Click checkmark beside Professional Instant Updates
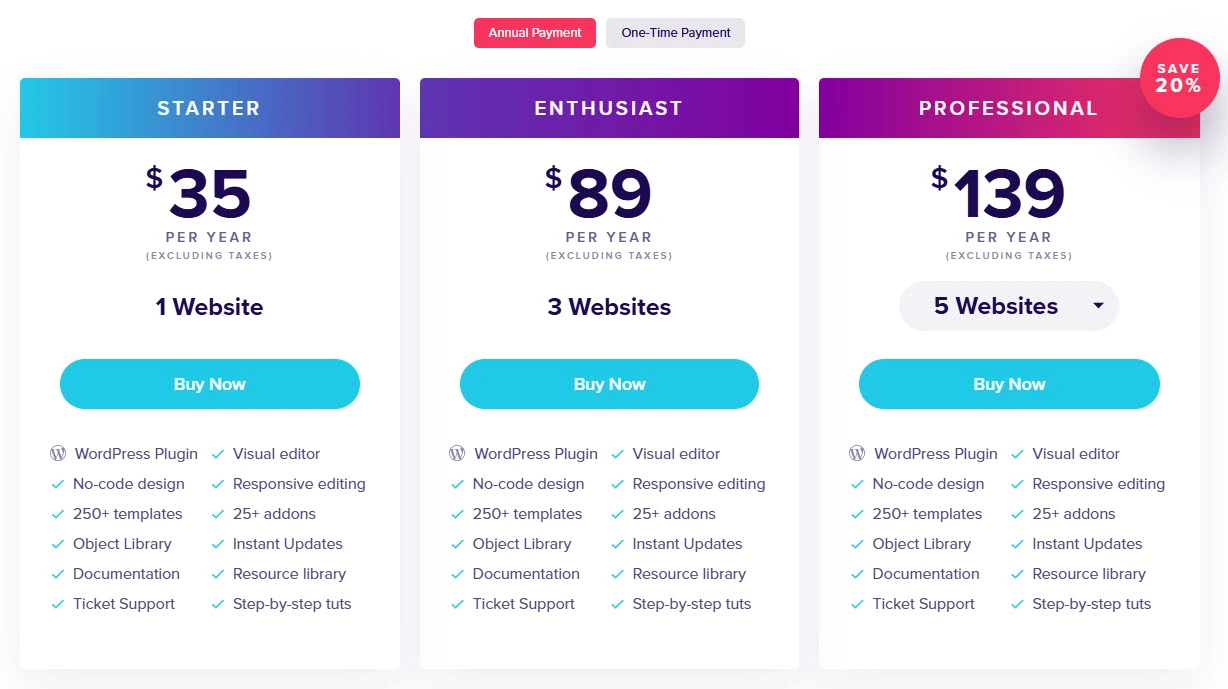Screen dimensions: 1228x689 coord(1017,544)
